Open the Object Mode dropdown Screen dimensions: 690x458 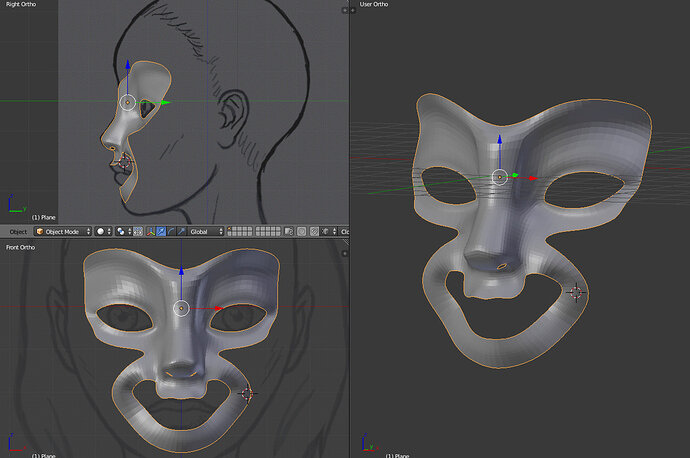(62, 231)
